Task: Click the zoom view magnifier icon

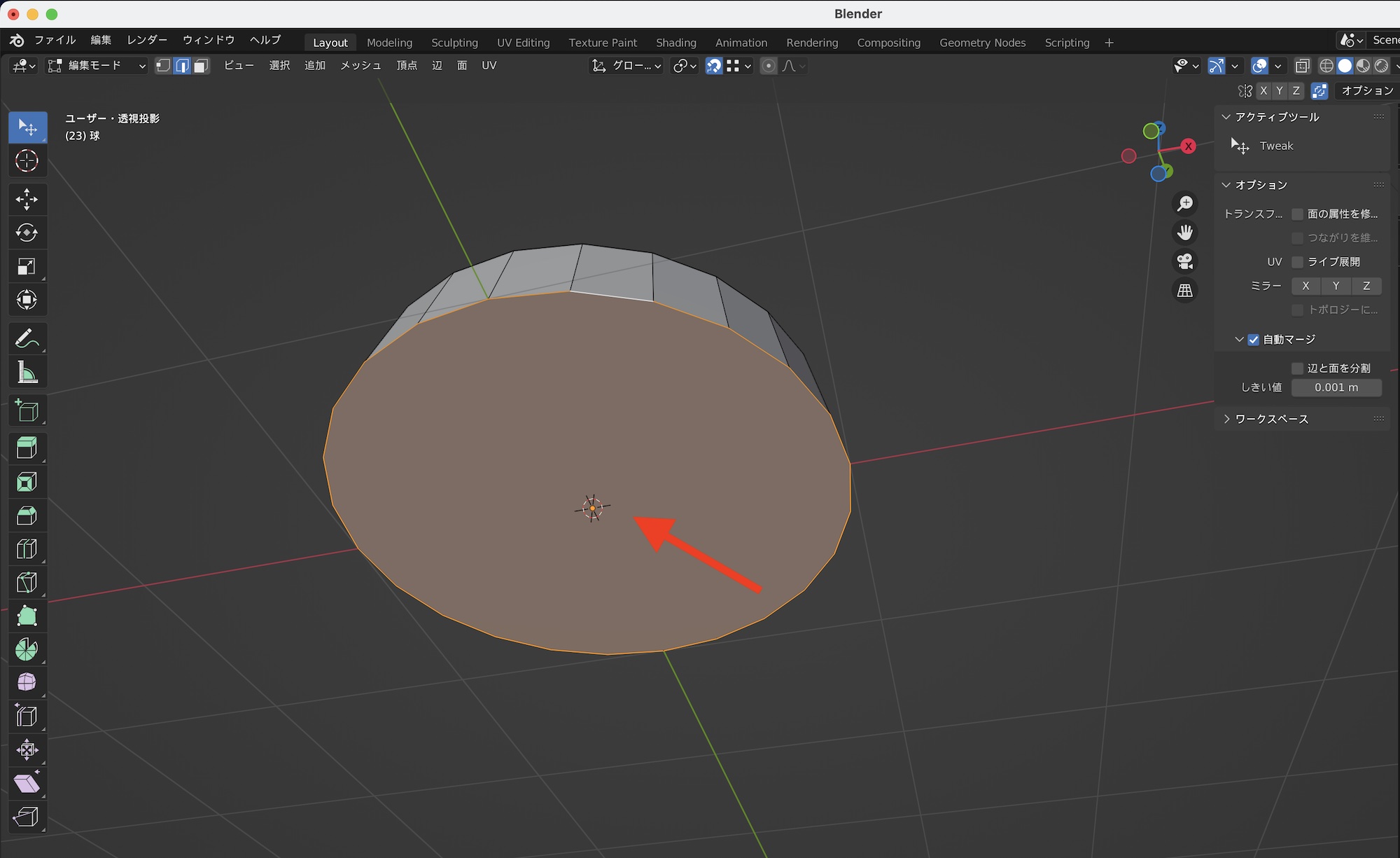Action: [x=1185, y=204]
